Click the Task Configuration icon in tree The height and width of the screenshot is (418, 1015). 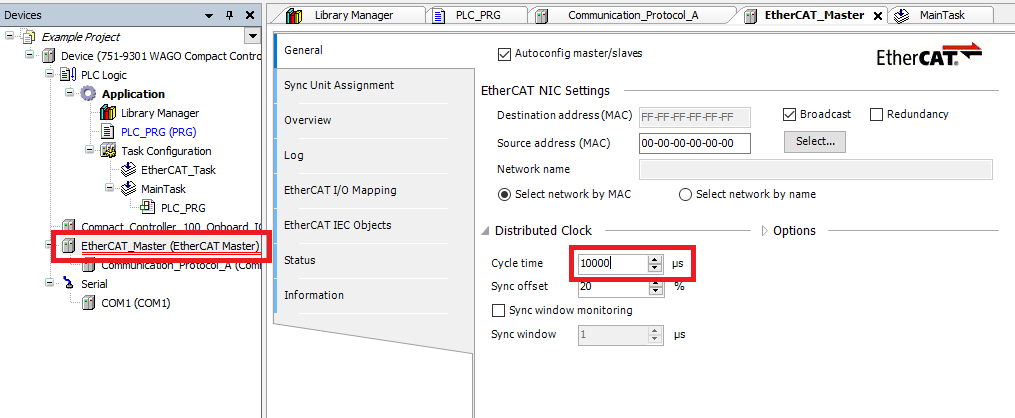(109, 151)
